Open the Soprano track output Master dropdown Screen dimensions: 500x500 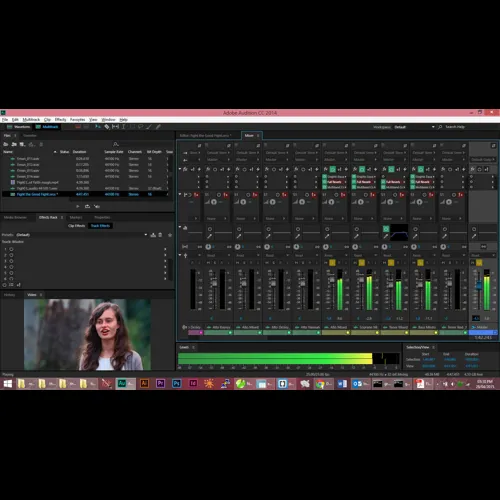[364, 160]
